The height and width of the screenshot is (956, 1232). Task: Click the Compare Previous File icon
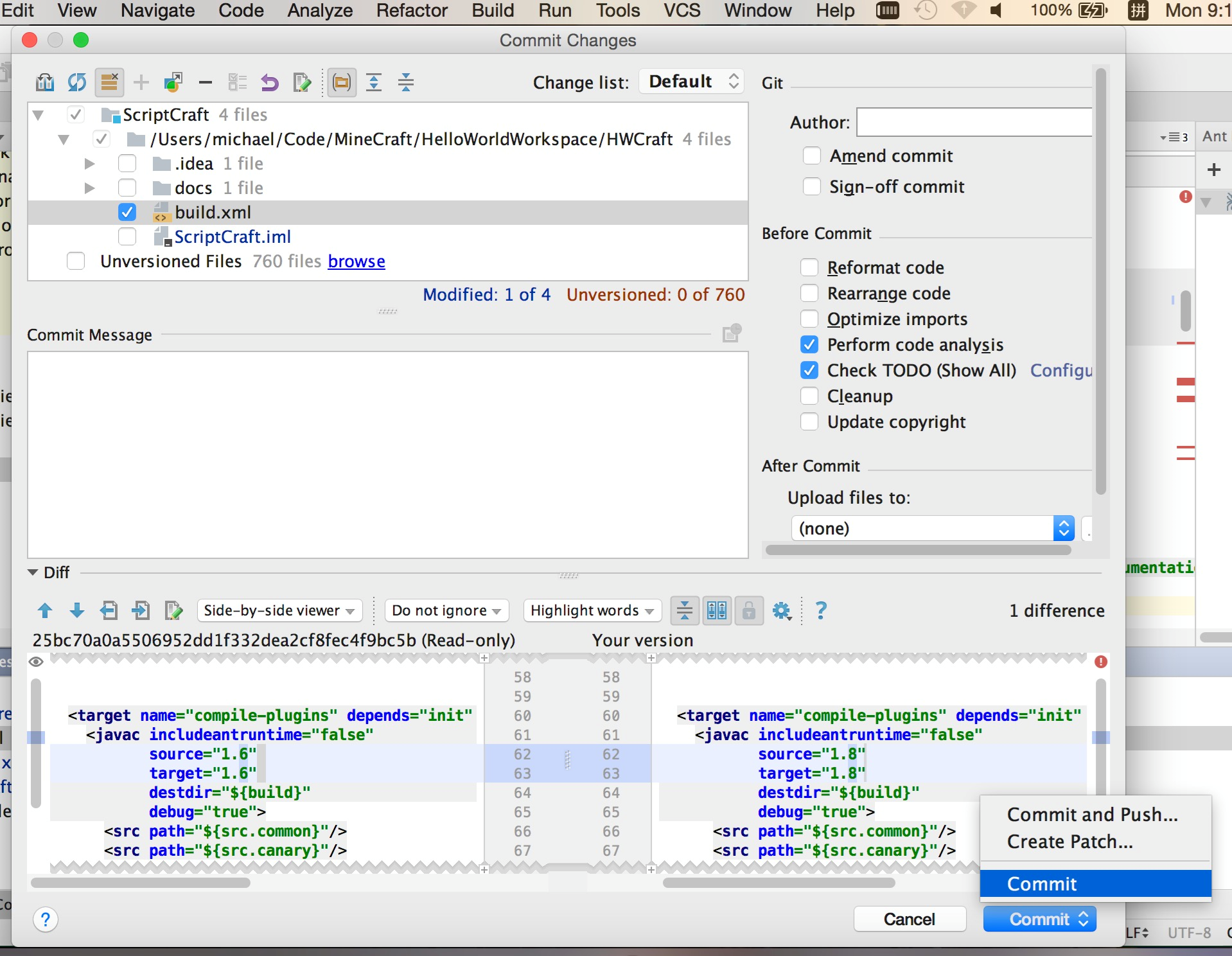click(x=109, y=610)
